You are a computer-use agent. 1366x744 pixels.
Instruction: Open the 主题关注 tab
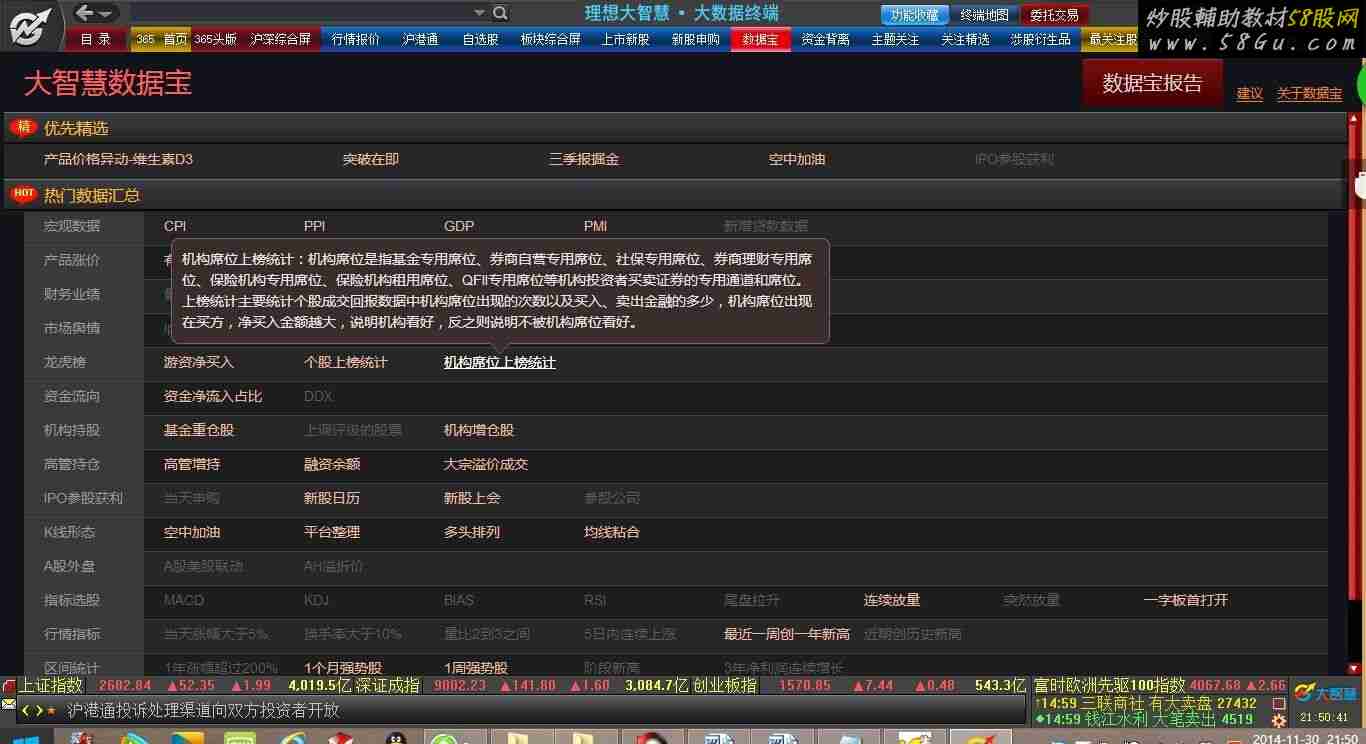click(x=896, y=39)
